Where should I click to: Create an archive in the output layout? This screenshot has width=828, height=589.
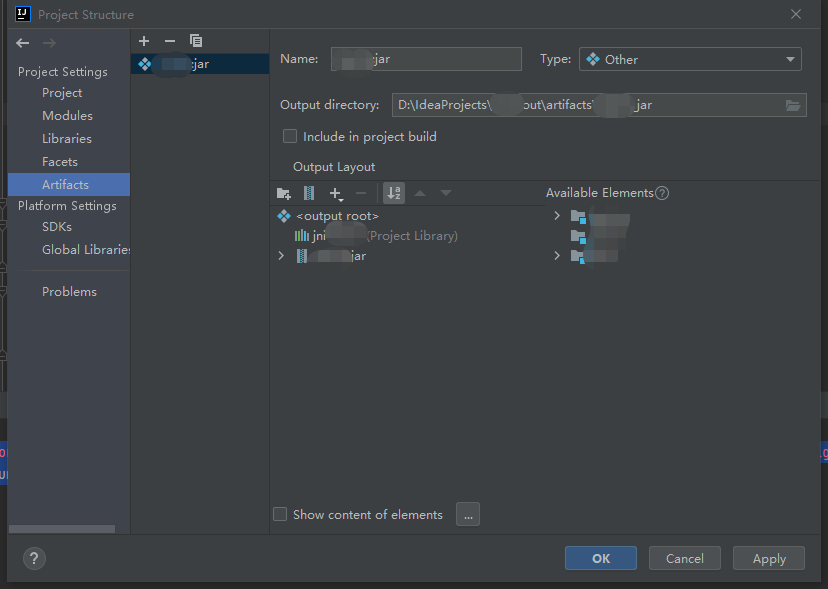point(309,193)
